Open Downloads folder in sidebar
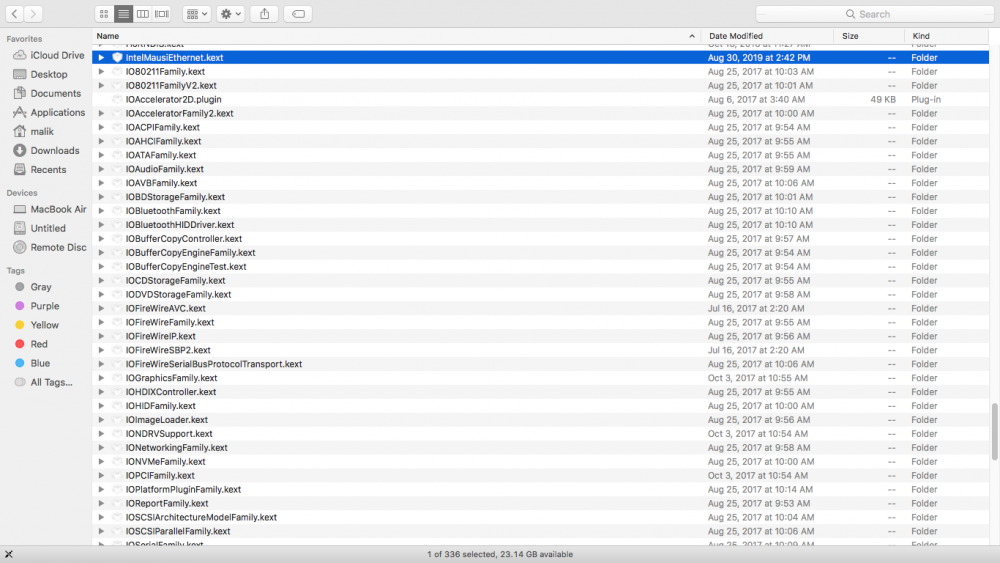 54,151
